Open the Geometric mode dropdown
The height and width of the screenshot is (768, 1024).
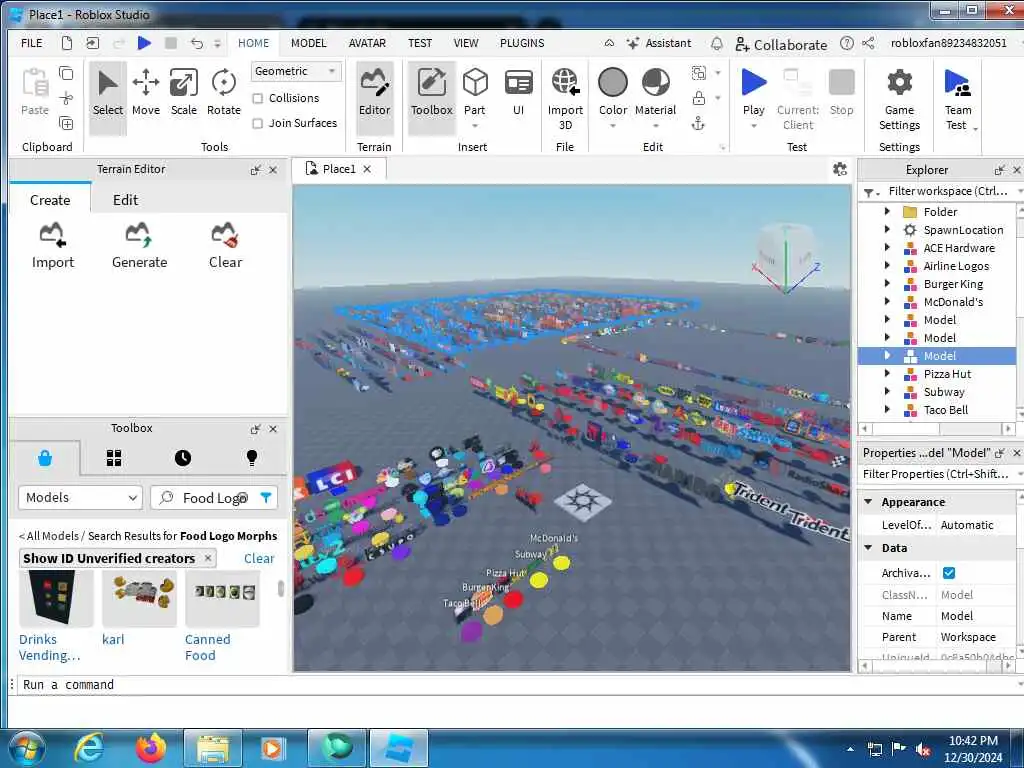[x=296, y=71]
